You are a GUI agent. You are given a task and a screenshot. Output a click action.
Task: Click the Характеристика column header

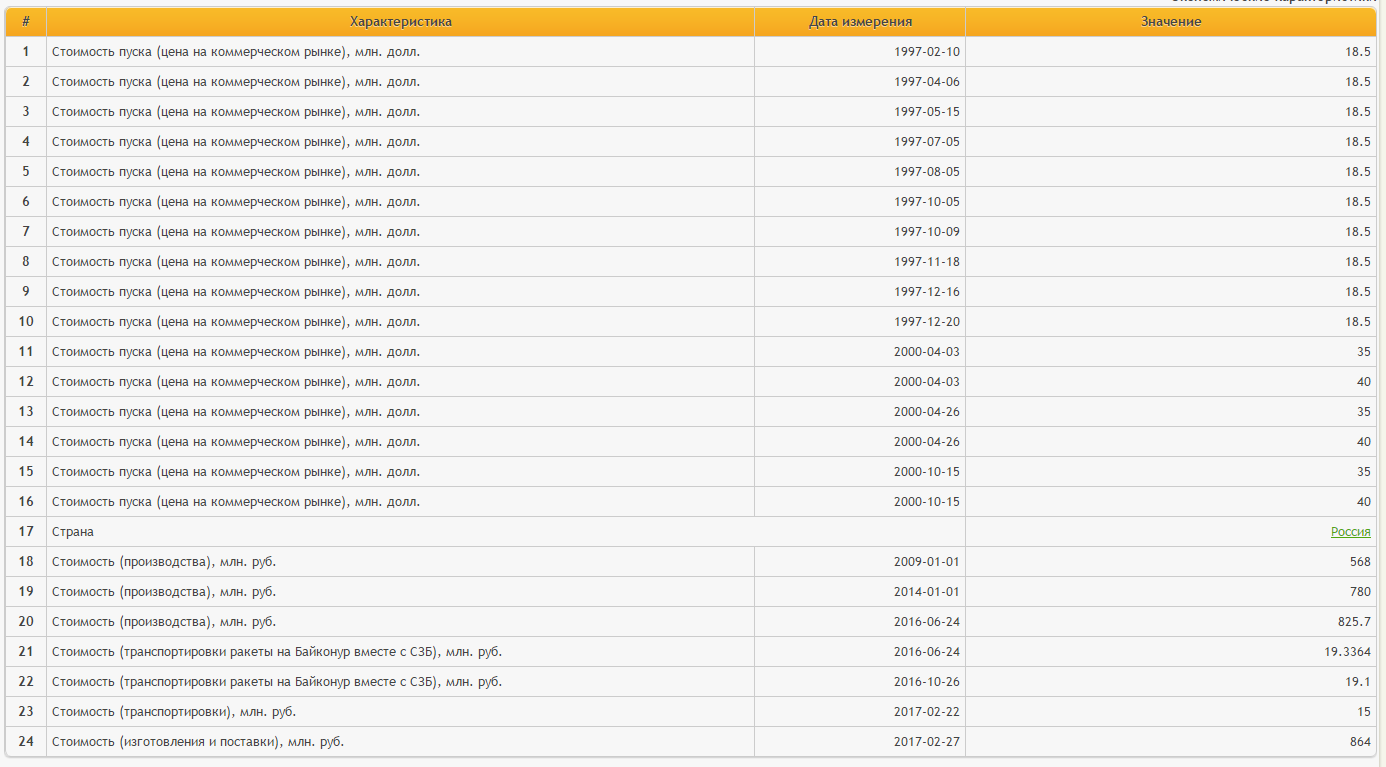400,21
